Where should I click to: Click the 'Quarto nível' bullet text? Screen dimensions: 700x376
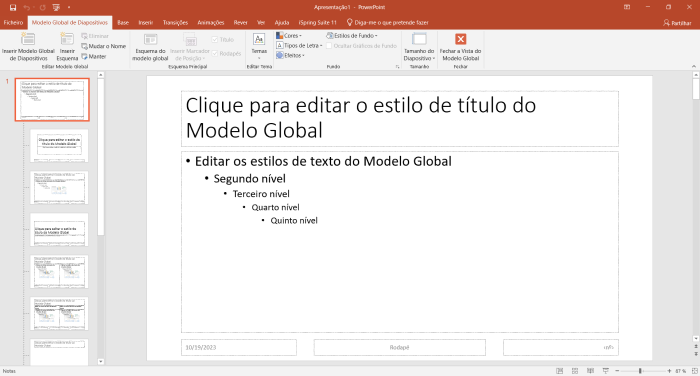coord(275,207)
